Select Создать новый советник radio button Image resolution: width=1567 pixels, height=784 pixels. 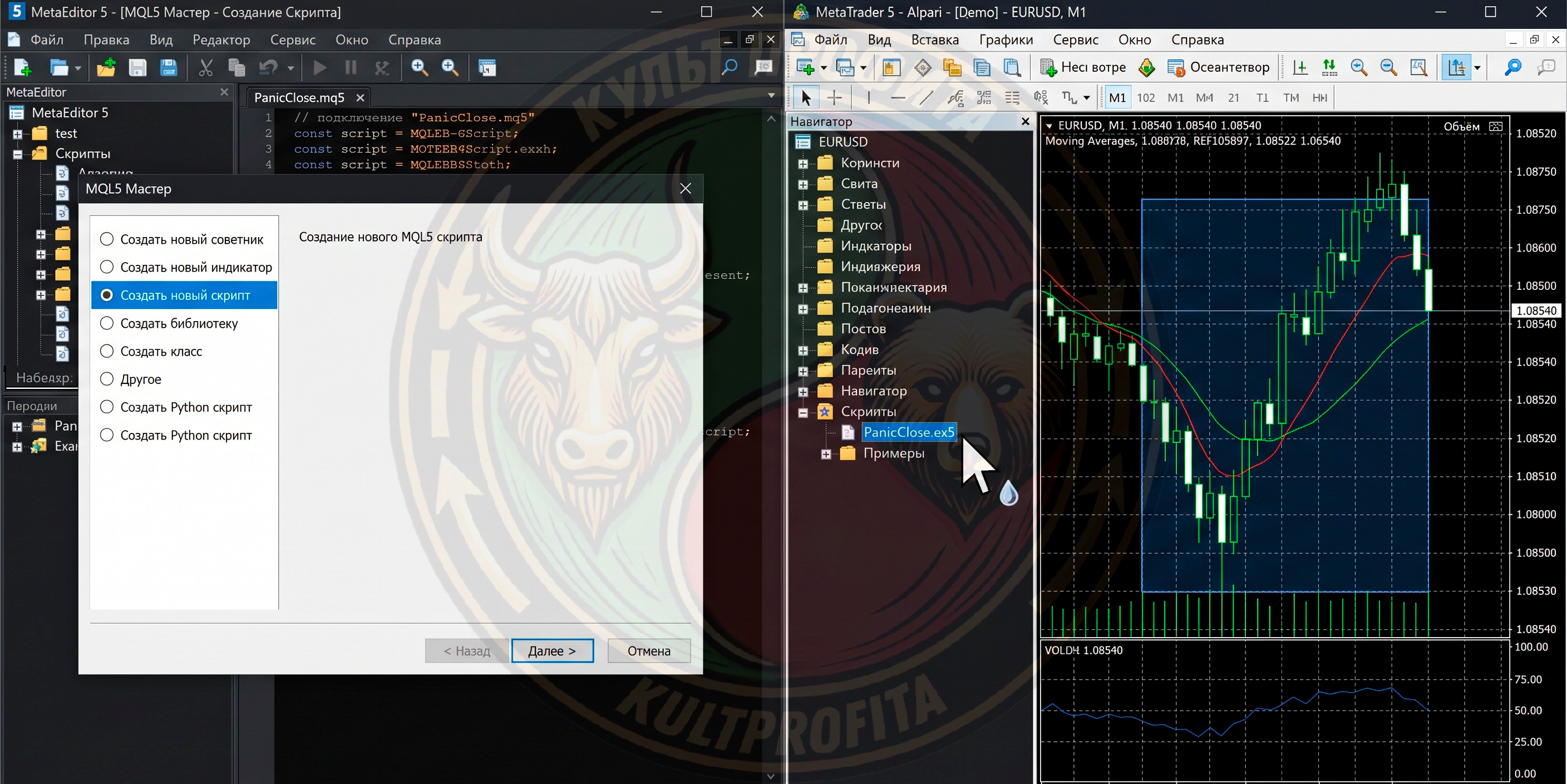(106, 239)
